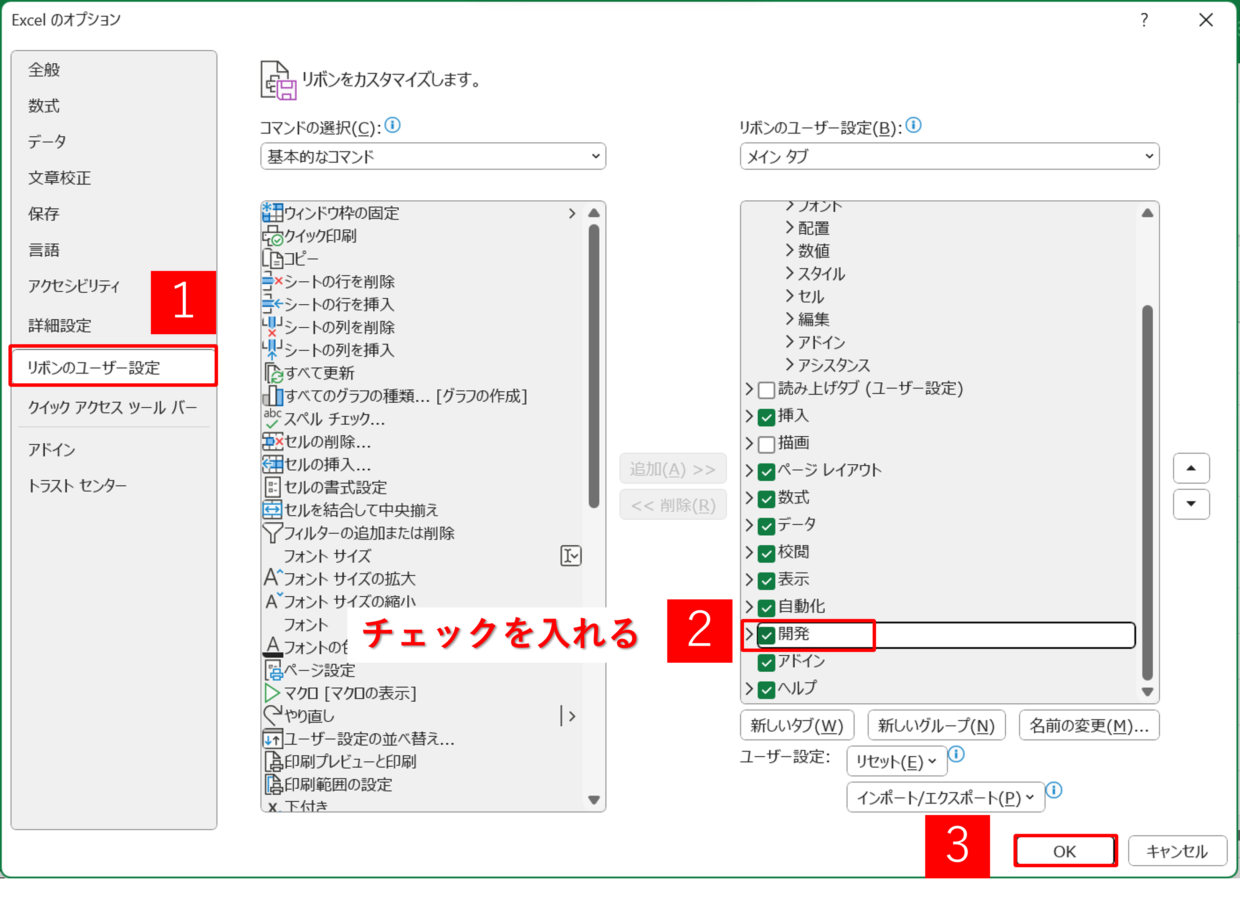
Task: Click the move up arrow button
Action: click(x=1191, y=468)
